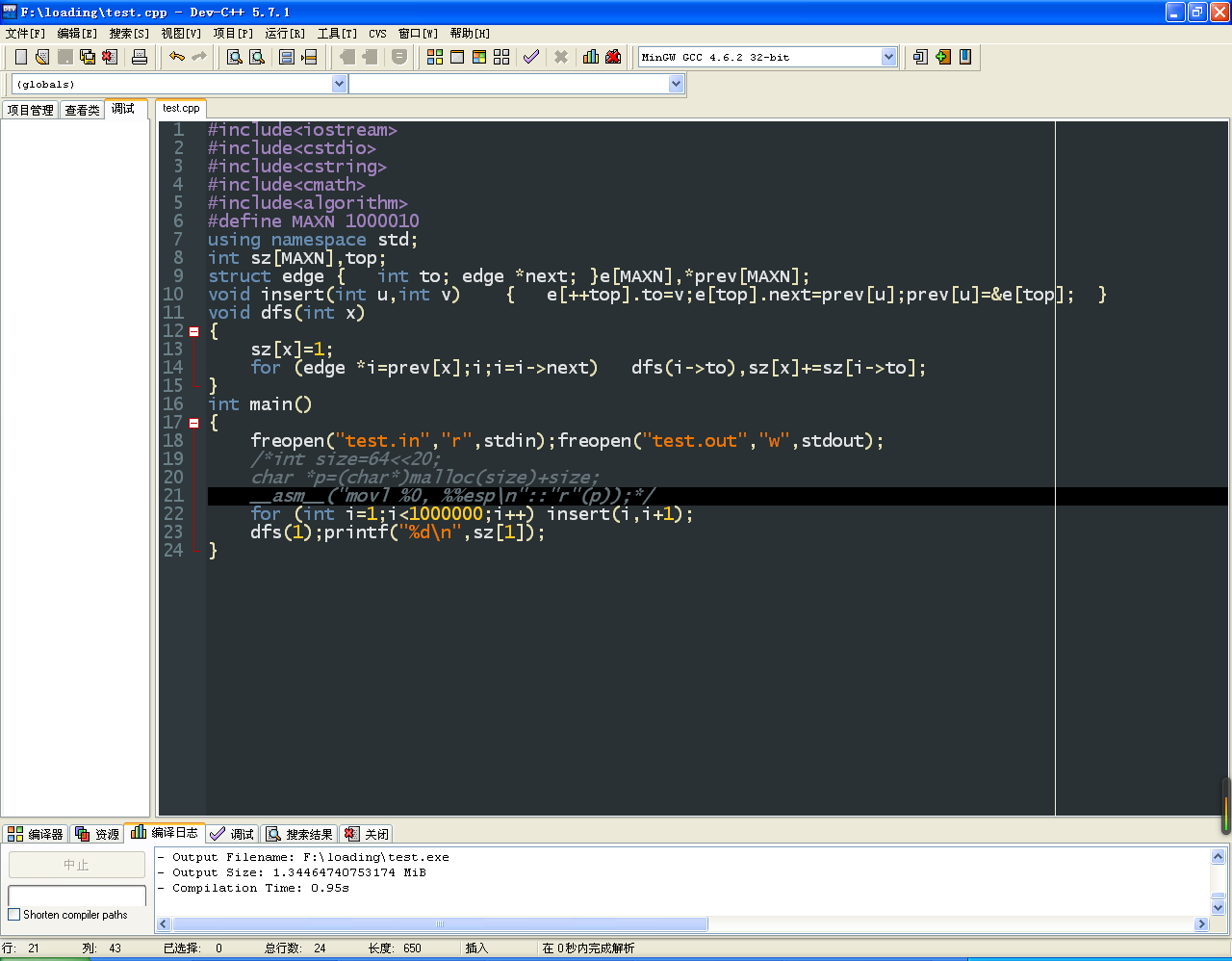Open the MinGW GCC compiler dropdown

tap(888, 57)
